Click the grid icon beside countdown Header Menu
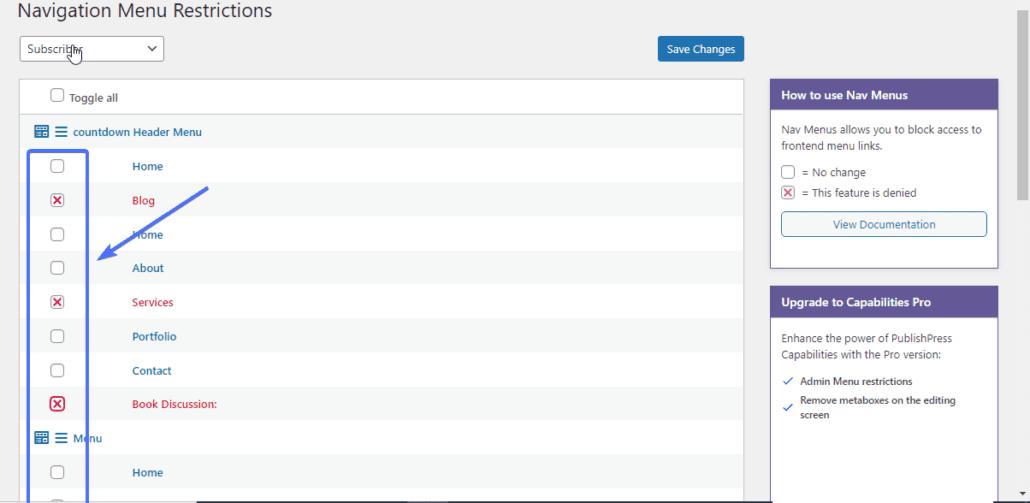1030x503 pixels. tap(41, 132)
